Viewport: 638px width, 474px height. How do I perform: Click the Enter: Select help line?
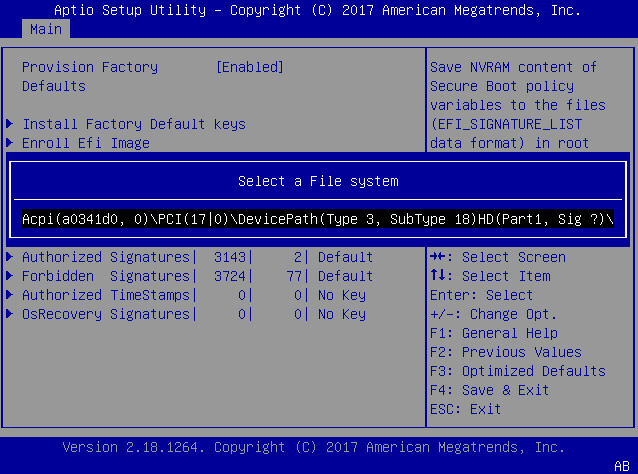481,295
